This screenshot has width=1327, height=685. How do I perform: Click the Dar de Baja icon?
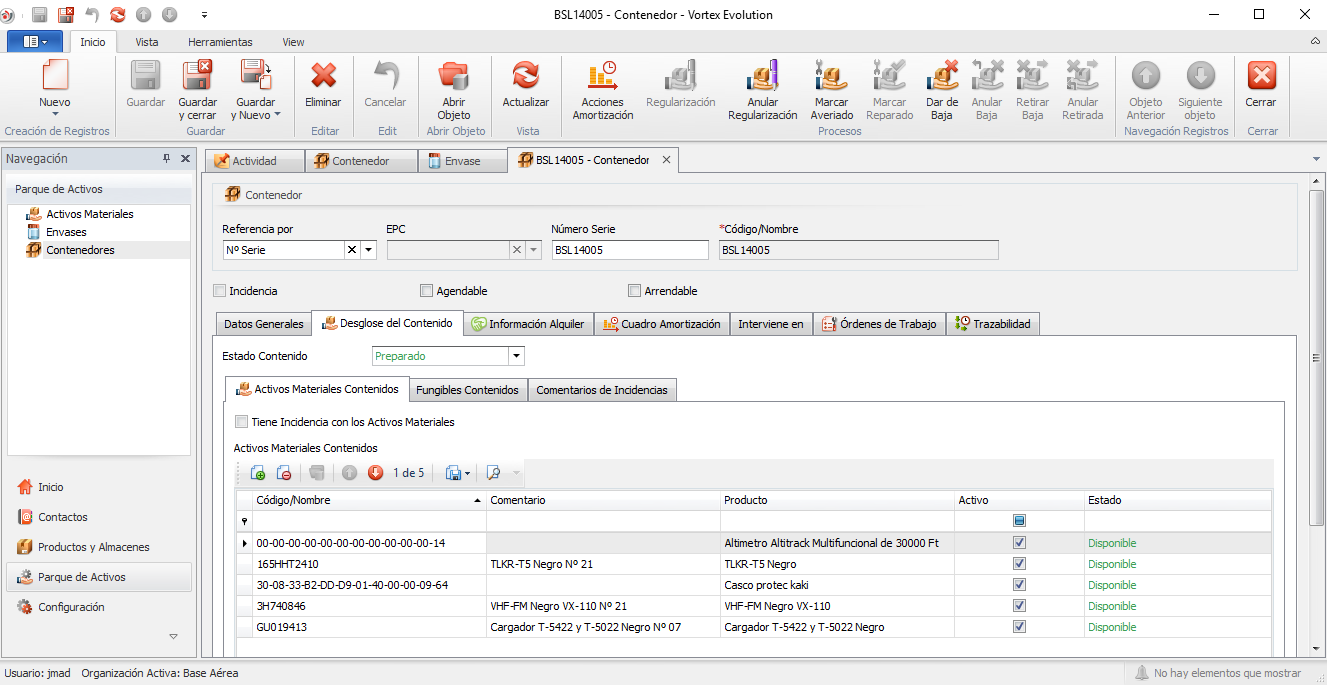pos(942,76)
